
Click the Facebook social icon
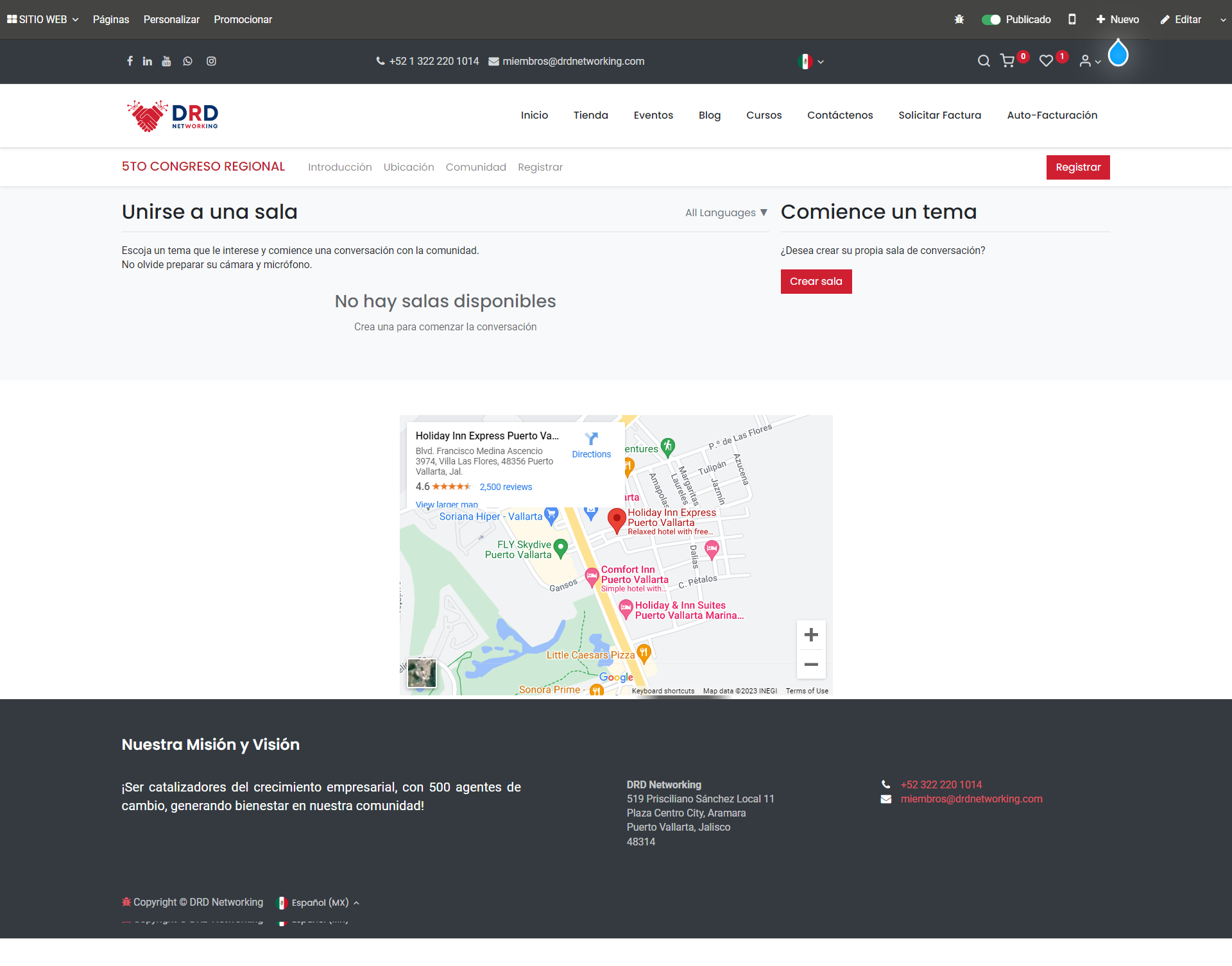tap(130, 61)
